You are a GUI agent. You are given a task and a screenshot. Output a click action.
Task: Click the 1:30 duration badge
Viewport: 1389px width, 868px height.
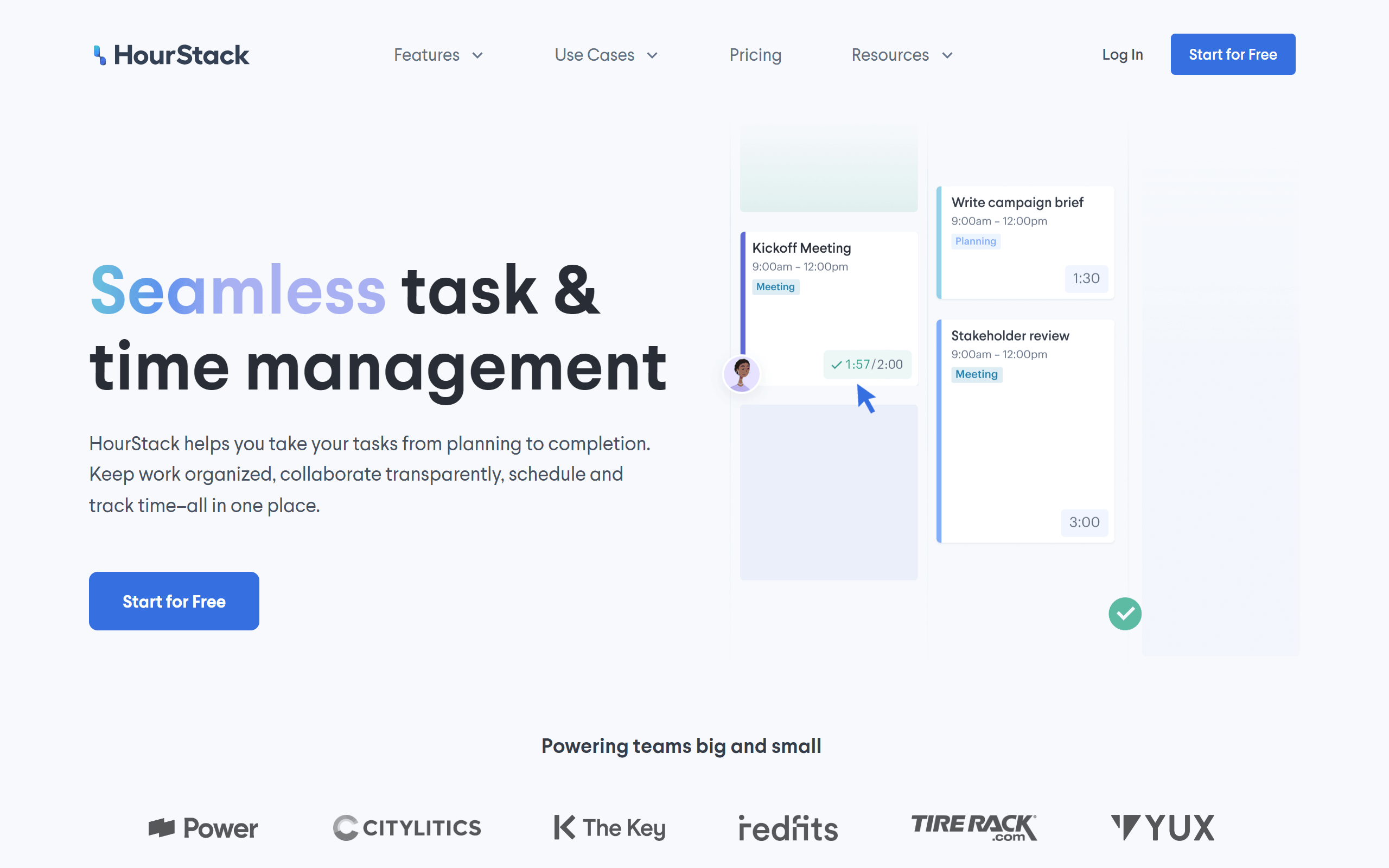[x=1086, y=278]
